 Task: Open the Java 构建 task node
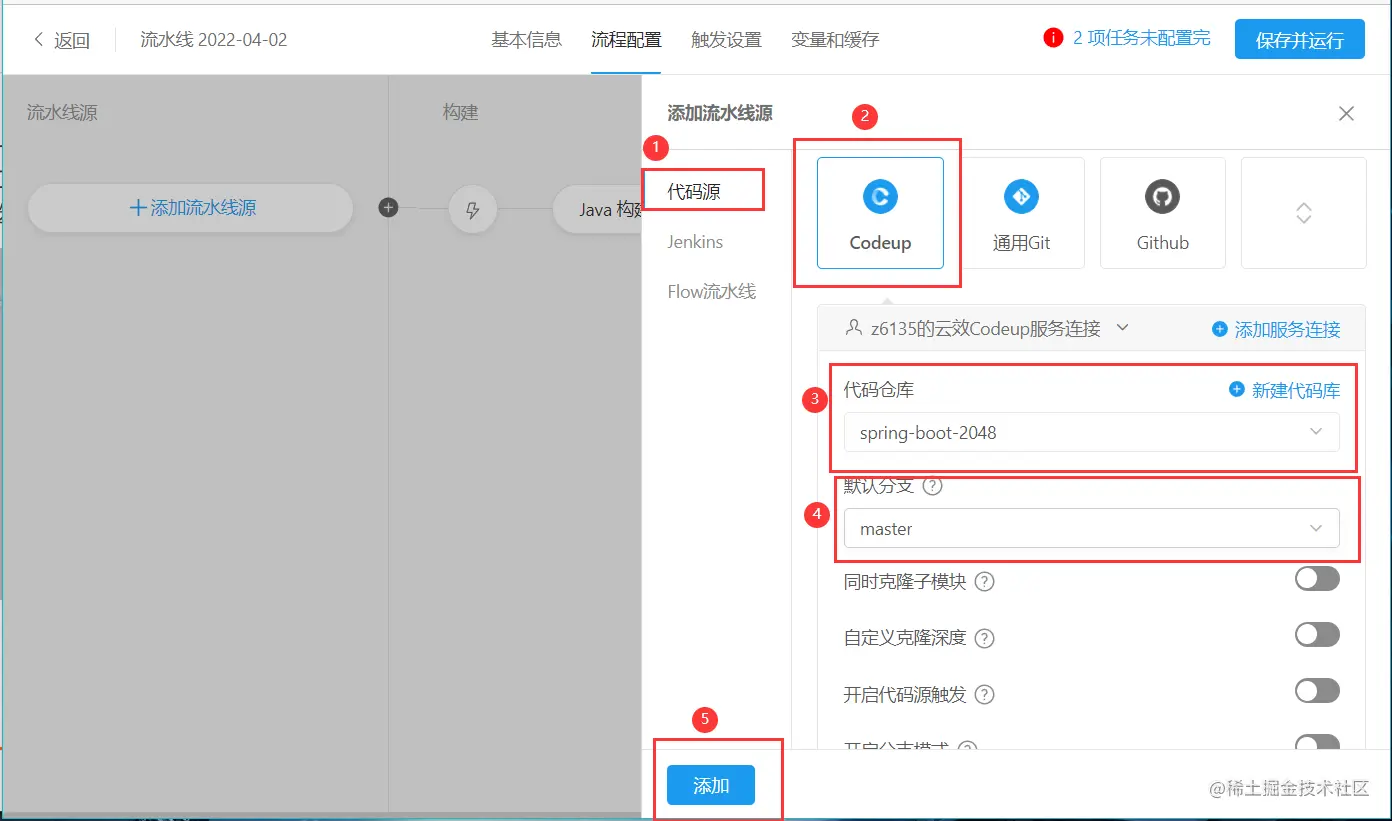[x=597, y=210]
